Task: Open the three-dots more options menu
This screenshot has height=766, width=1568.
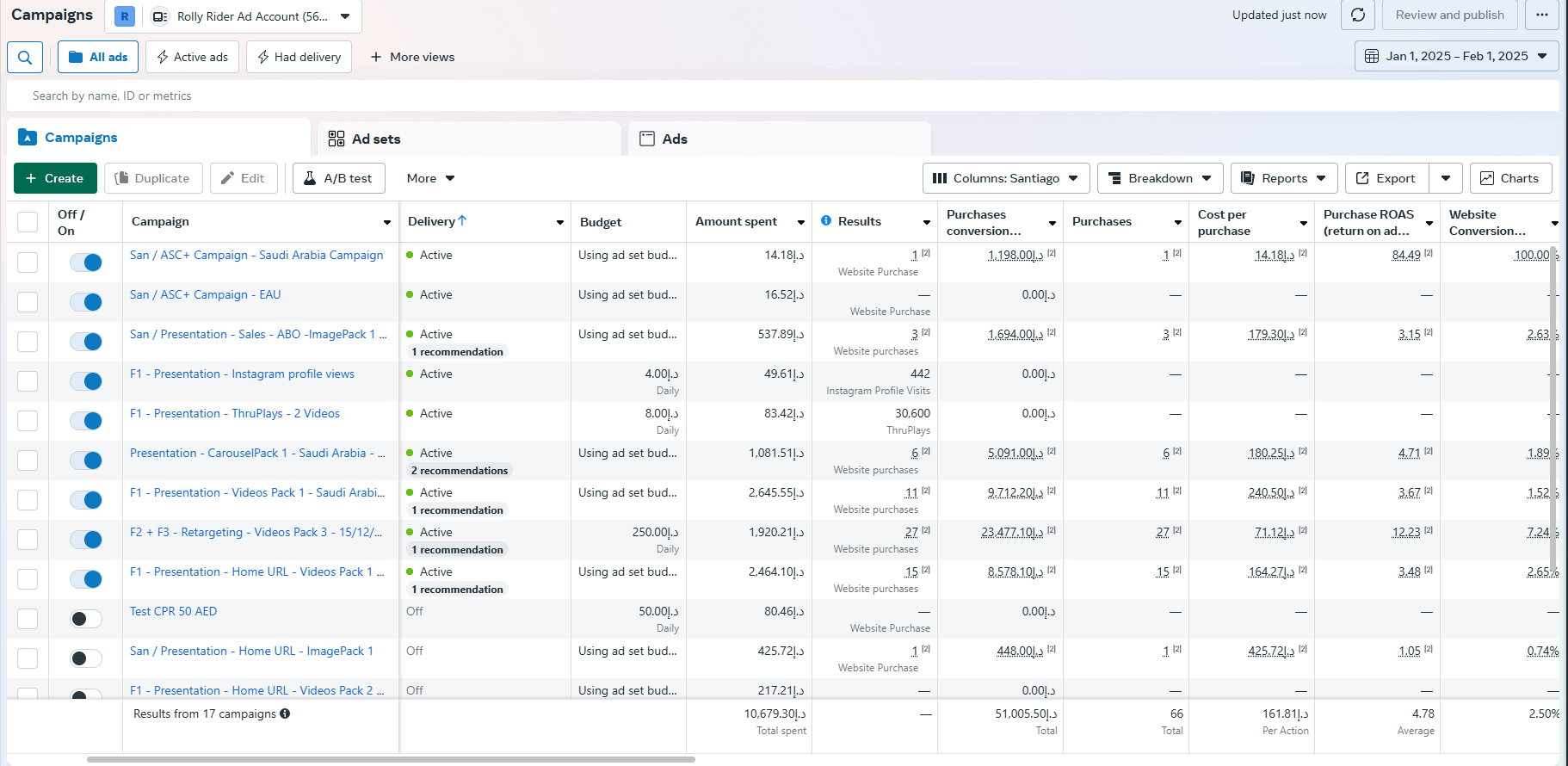Action: click(x=1542, y=15)
